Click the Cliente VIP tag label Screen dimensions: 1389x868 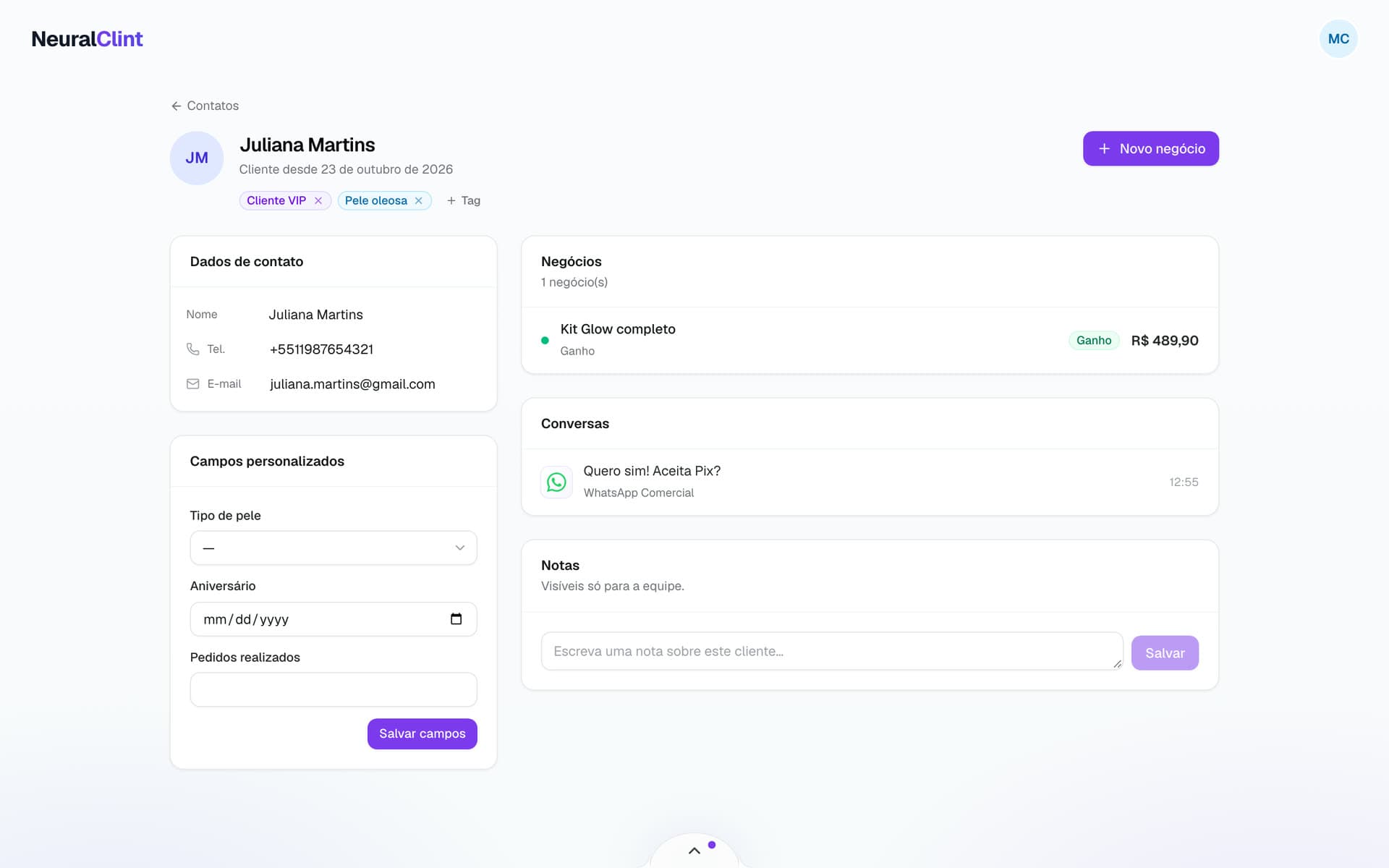tap(276, 200)
